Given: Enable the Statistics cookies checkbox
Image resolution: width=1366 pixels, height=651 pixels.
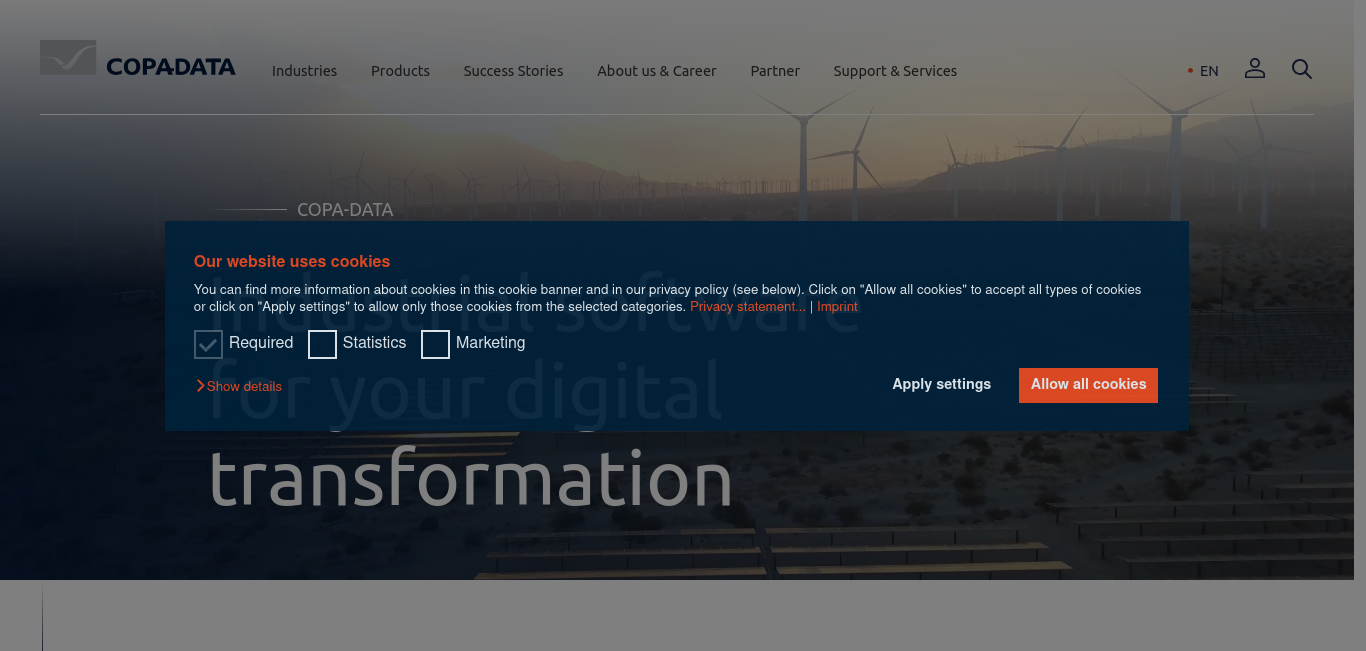Looking at the screenshot, I should pos(322,344).
